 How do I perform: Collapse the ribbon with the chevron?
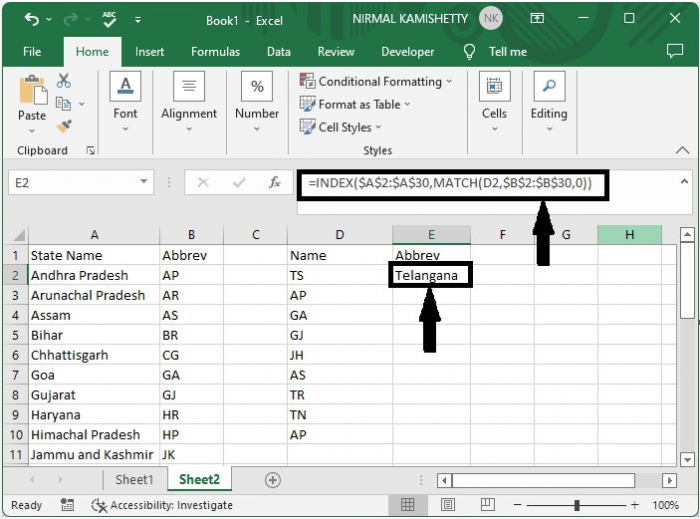click(682, 150)
